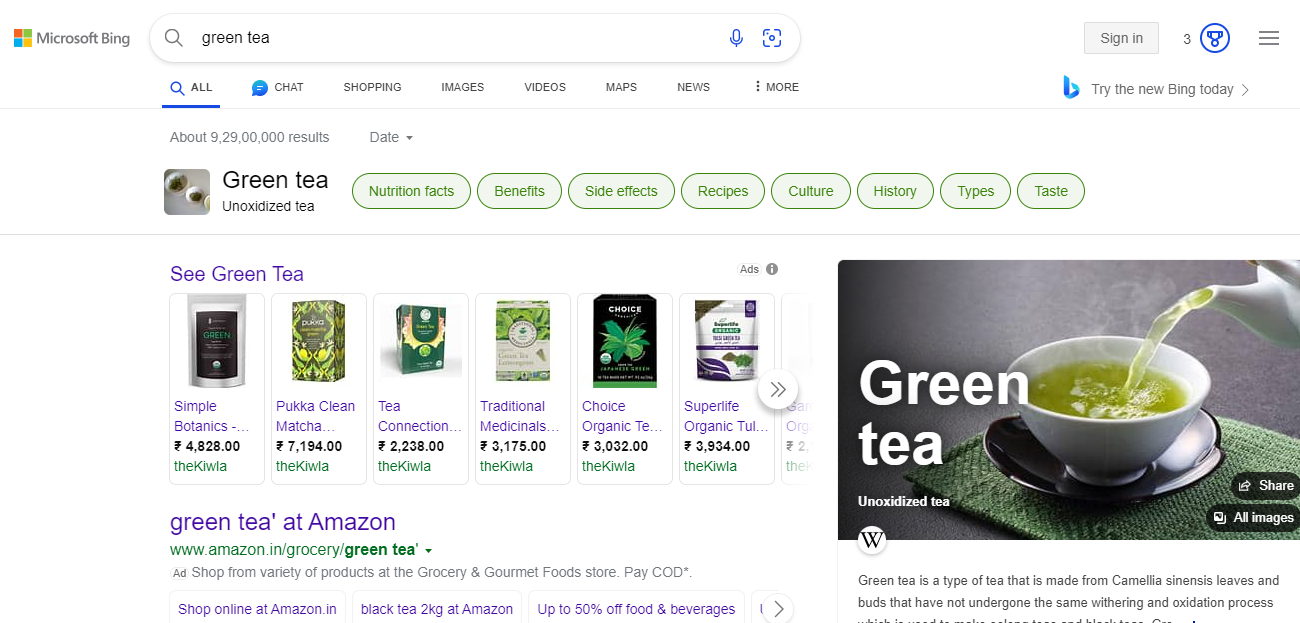
Task: Open Pukka Clean Matcha product image
Action: tap(319, 342)
